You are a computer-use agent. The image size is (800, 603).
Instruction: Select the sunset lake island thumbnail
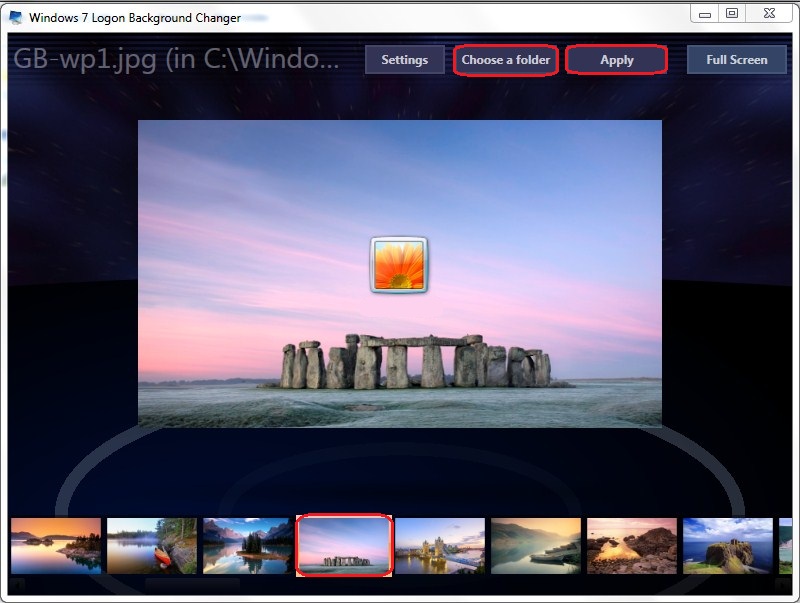click(x=56, y=546)
